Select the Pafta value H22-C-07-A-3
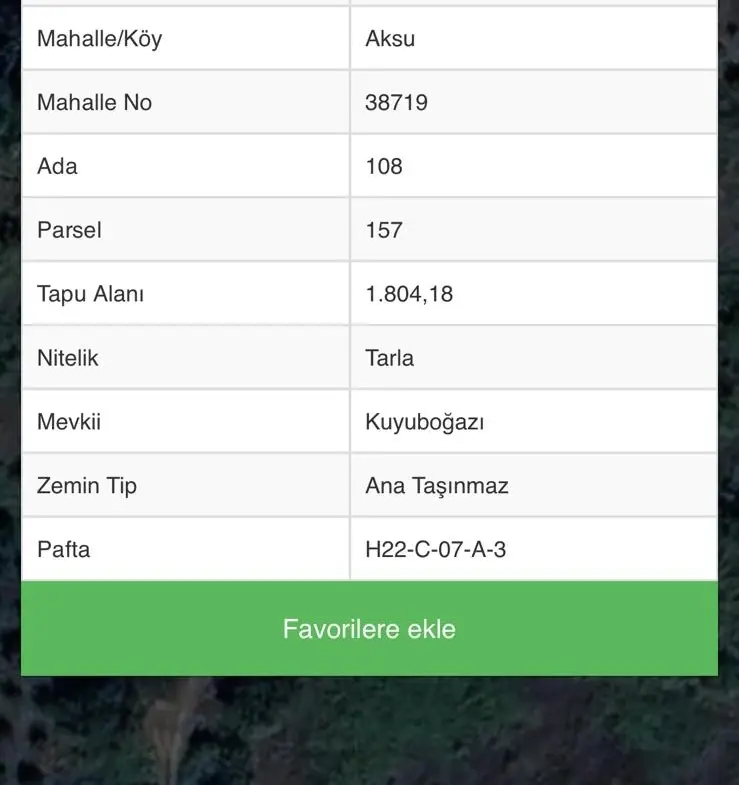 click(436, 549)
